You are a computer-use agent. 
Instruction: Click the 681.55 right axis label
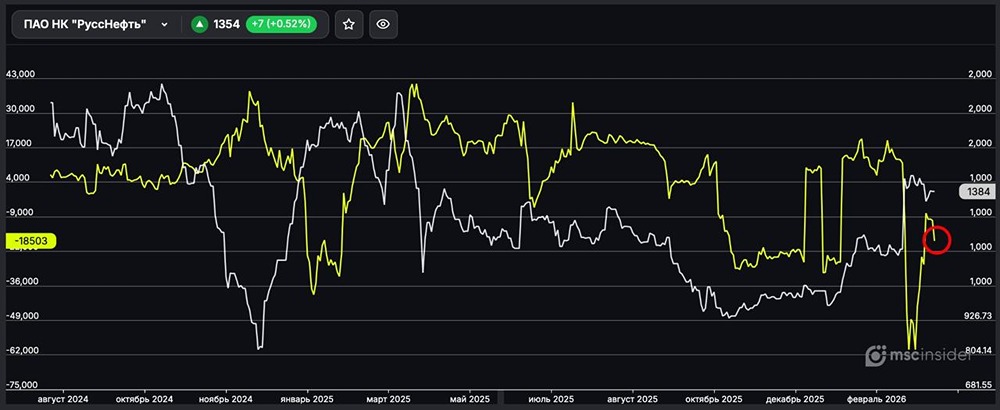(976, 385)
